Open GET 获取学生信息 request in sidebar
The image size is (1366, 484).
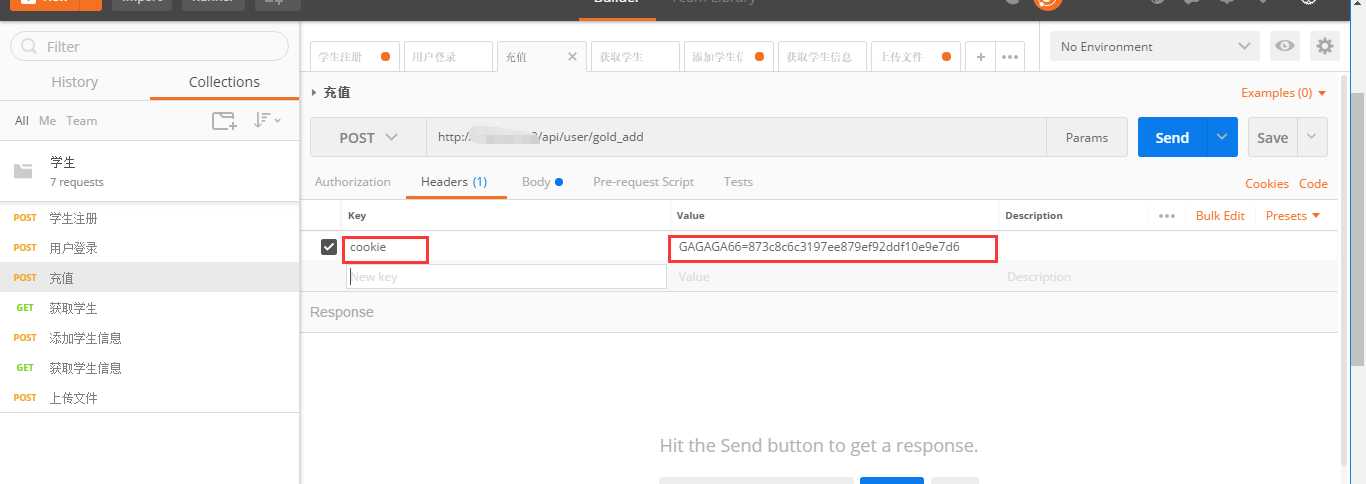click(150, 368)
